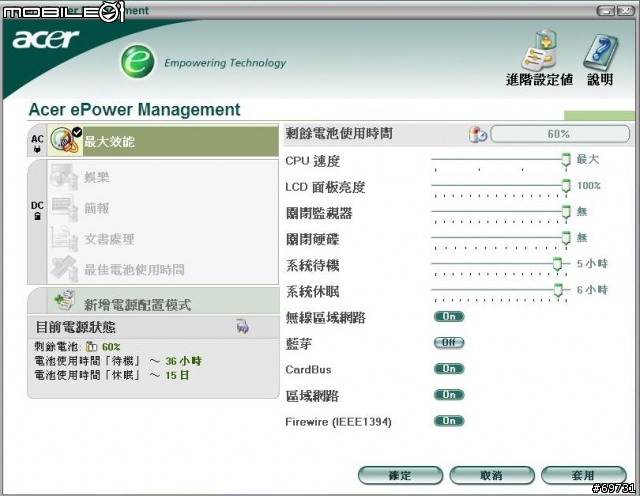Click the 娛樂 entertainment profile icon
The width and height of the screenshot is (640, 496).
click(x=64, y=177)
